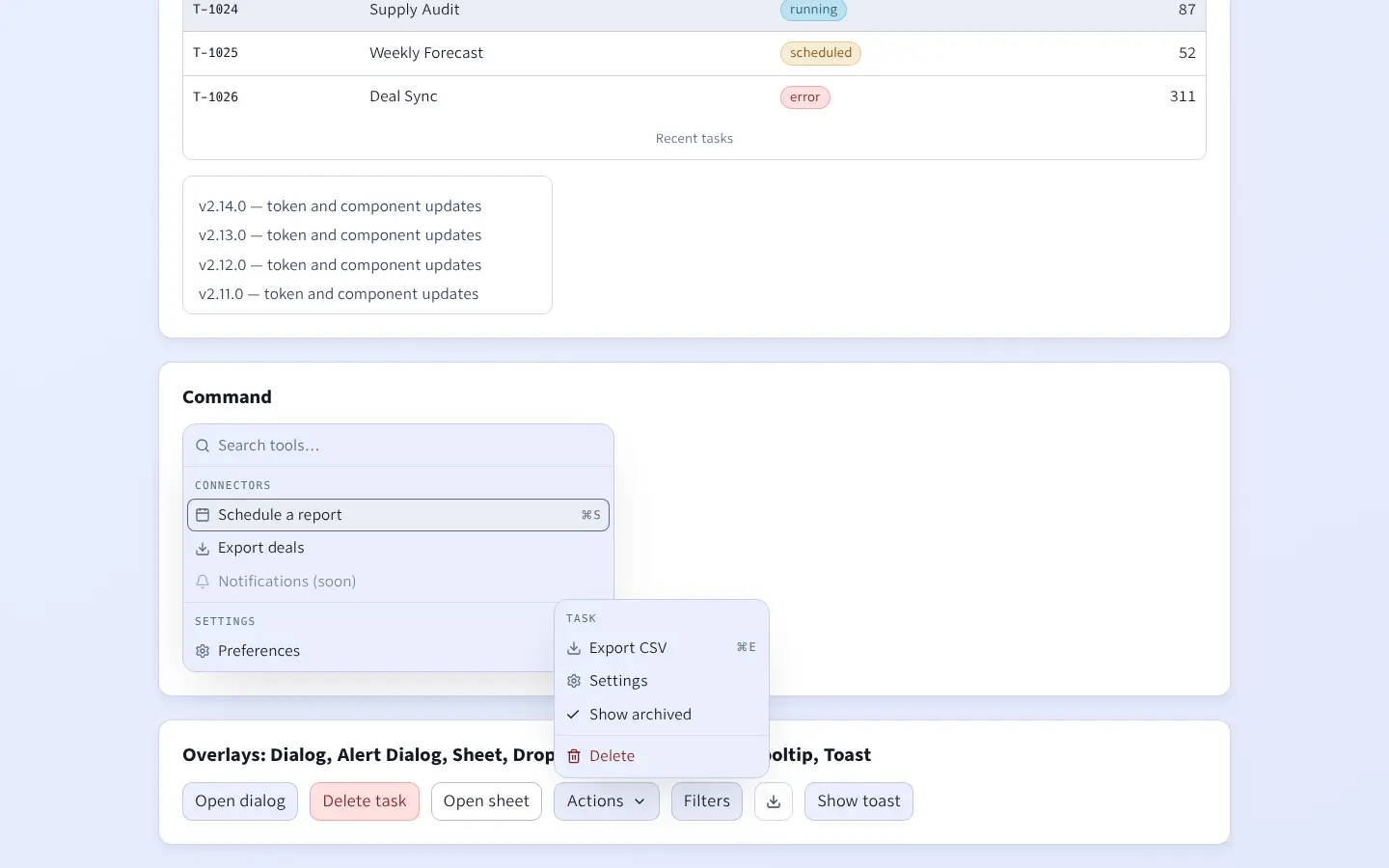The height and width of the screenshot is (868, 1389).
Task: Toggle the Show archived checked item
Action: (662, 715)
